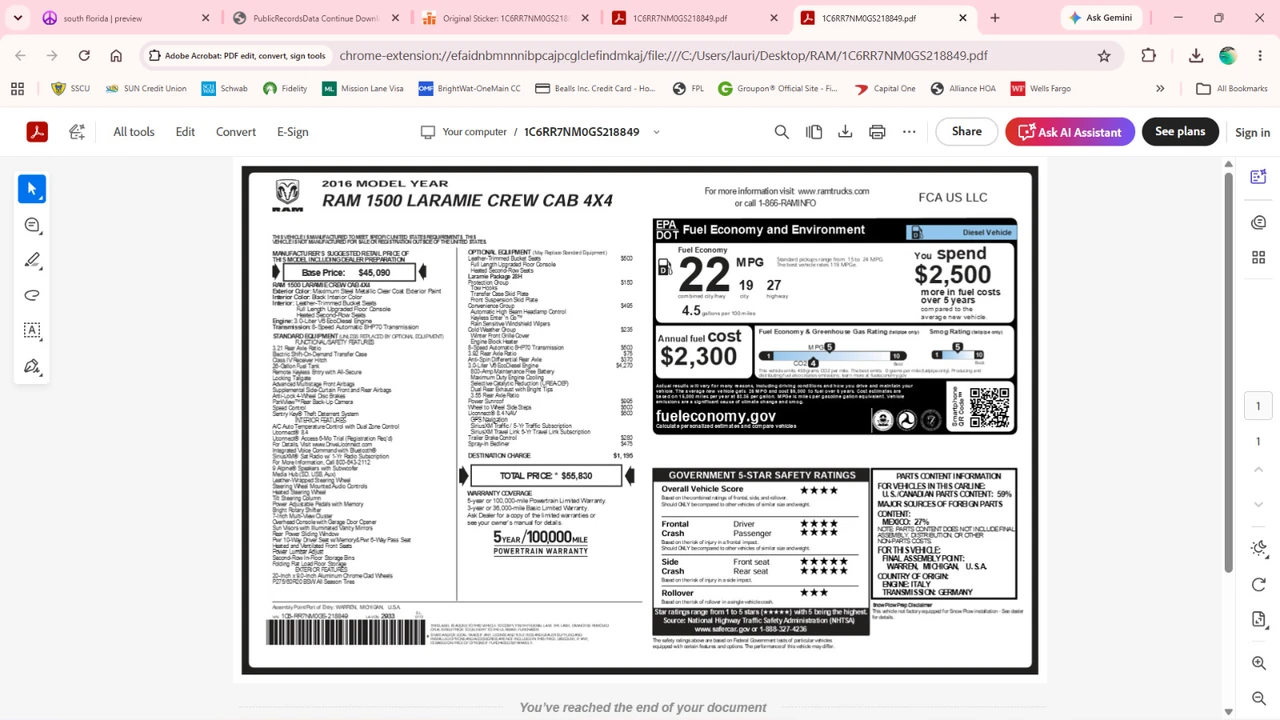Open the FPL bookmark
The height and width of the screenshot is (720, 1280).
pos(688,89)
